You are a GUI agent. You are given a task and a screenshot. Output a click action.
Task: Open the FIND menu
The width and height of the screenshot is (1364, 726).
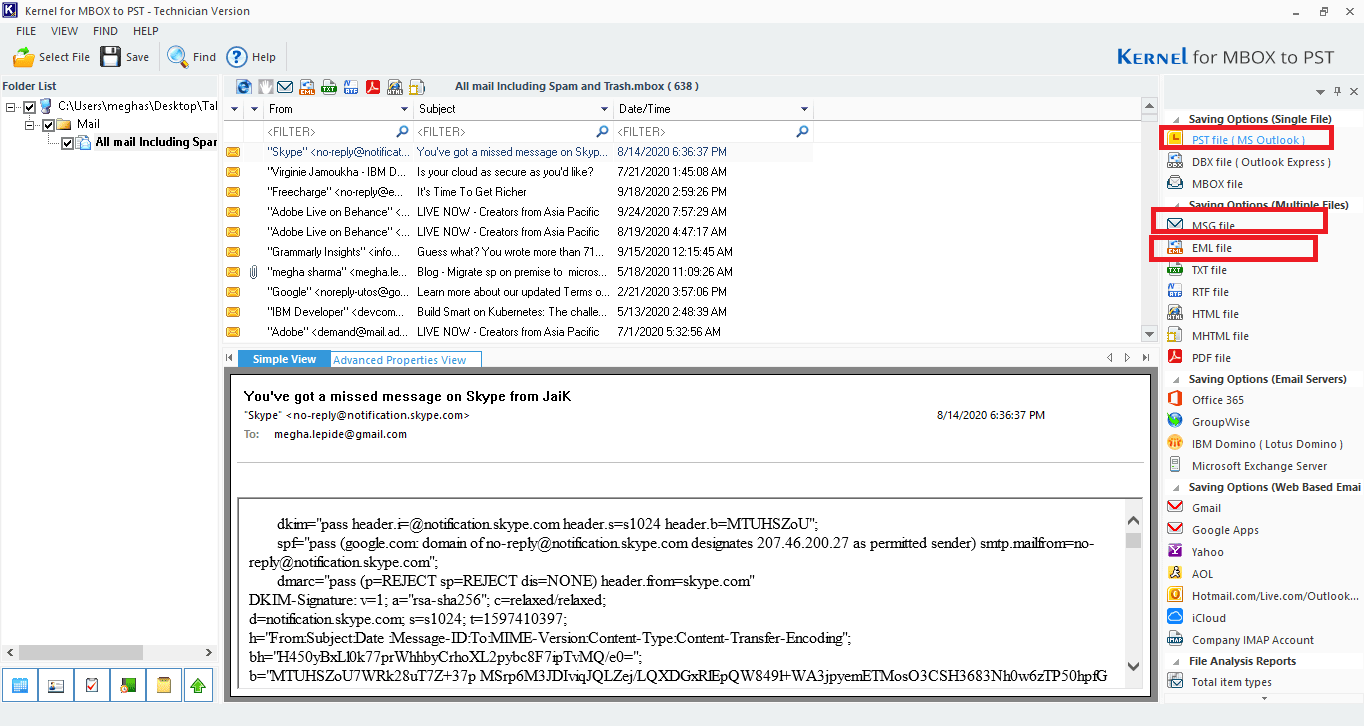tap(105, 31)
